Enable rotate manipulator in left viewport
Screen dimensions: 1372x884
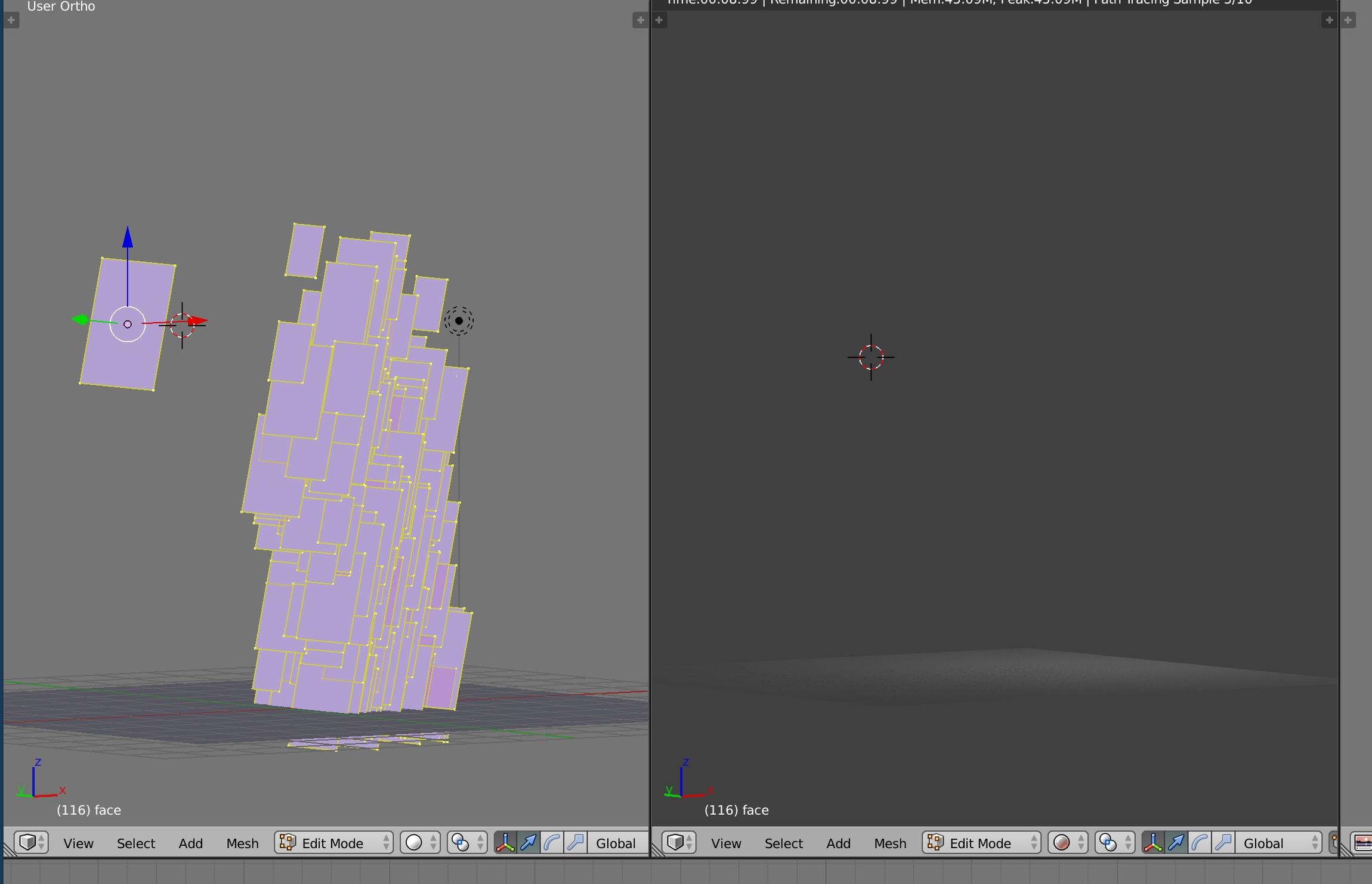pyautogui.click(x=552, y=842)
